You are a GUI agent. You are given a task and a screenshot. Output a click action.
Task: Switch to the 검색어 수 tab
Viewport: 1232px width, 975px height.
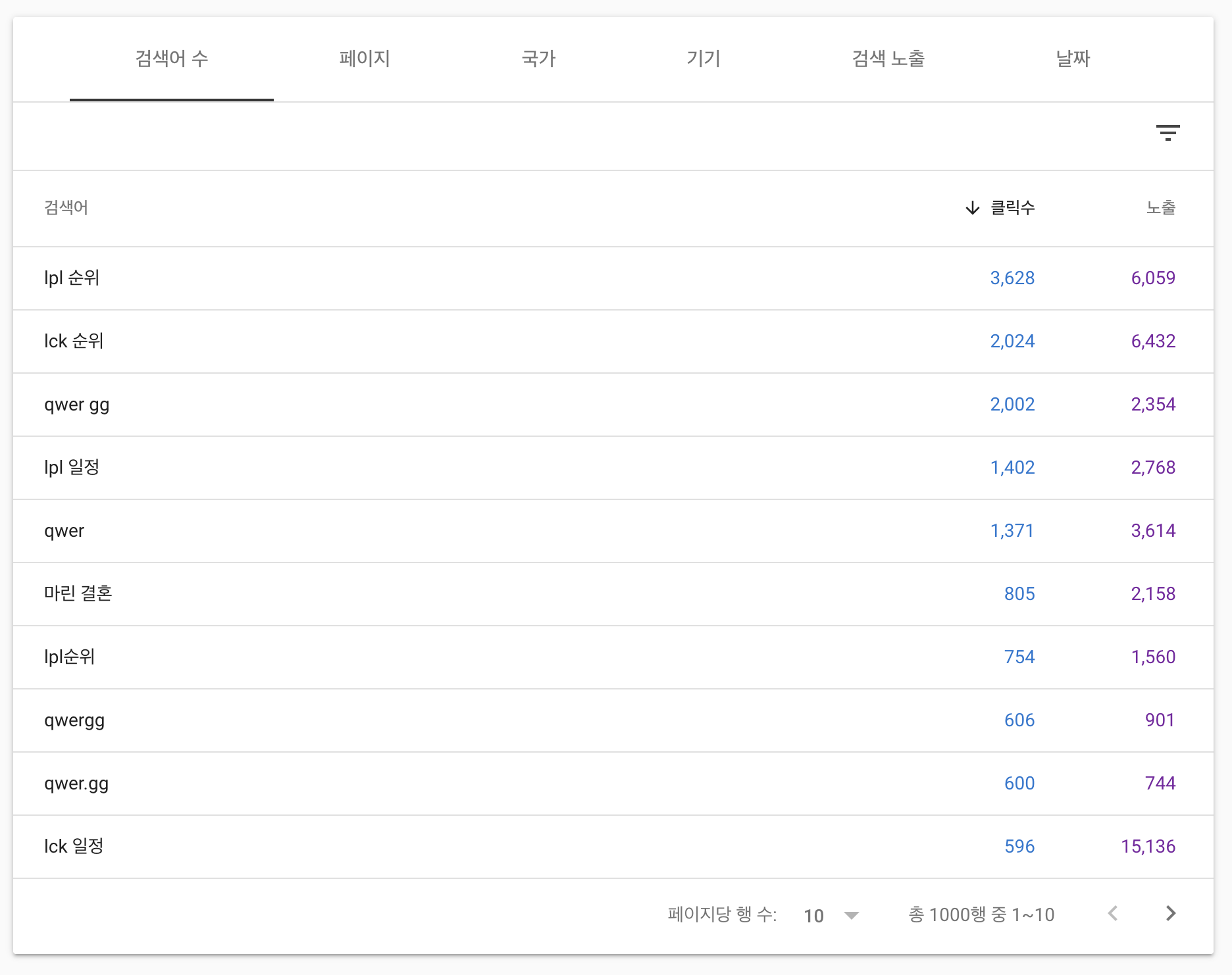tap(172, 59)
